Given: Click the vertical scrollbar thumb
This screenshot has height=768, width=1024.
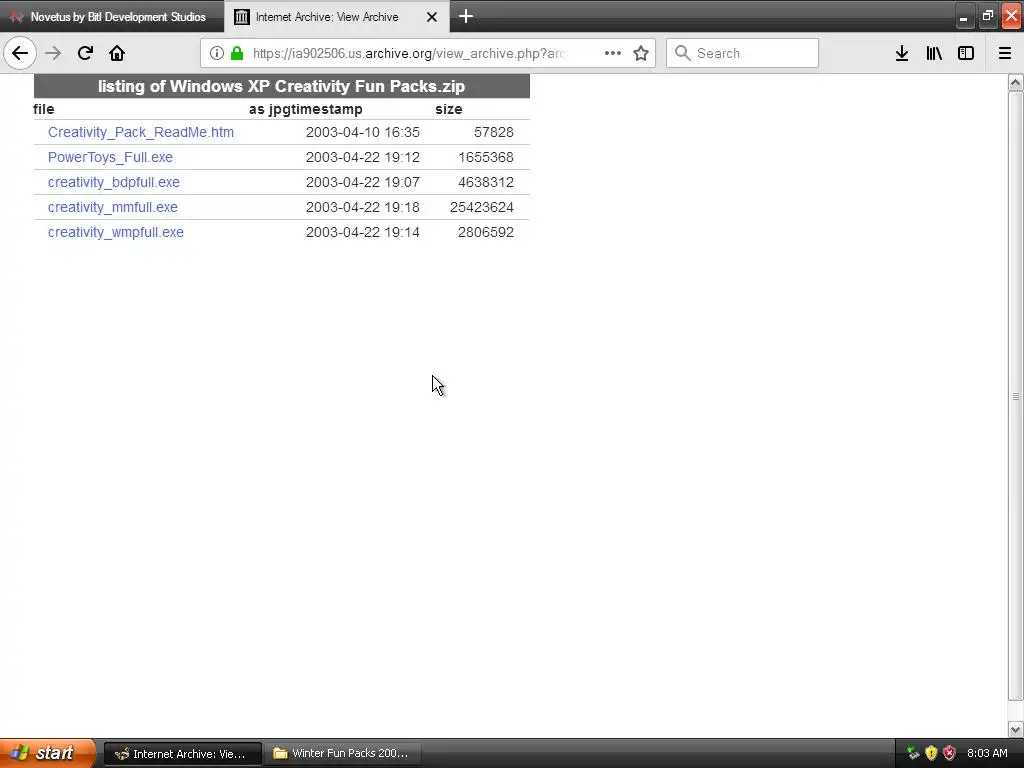Looking at the screenshot, I should (1016, 396).
